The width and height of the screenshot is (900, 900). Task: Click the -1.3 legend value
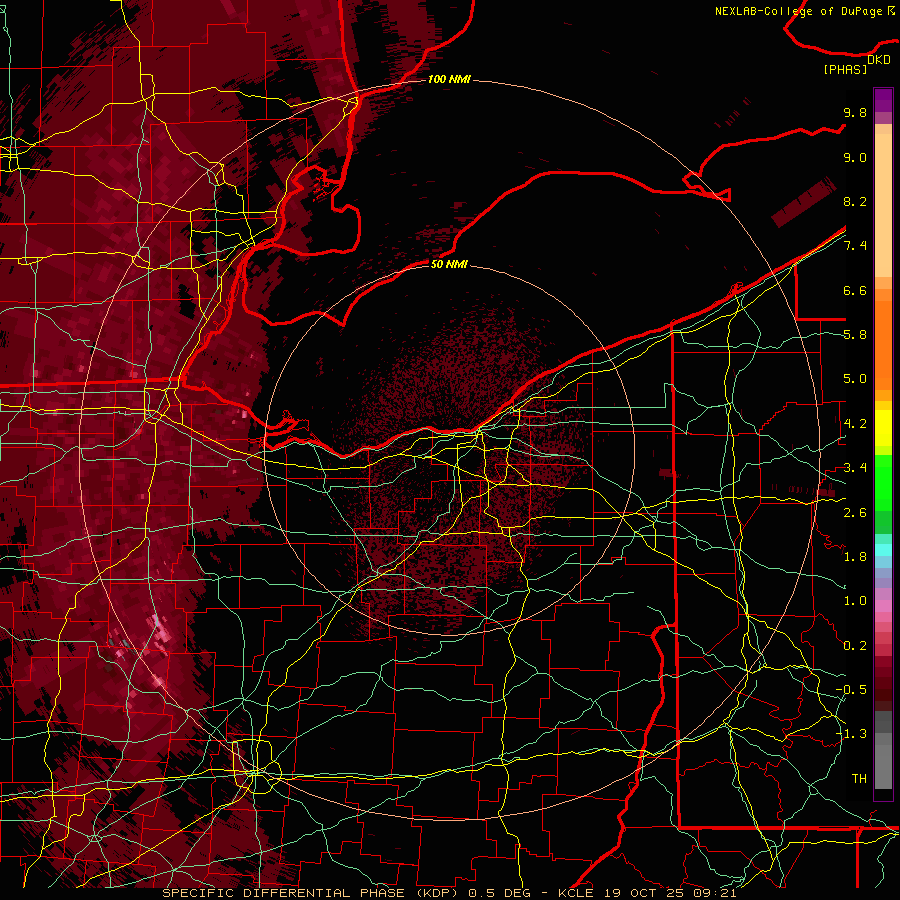tap(851, 734)
